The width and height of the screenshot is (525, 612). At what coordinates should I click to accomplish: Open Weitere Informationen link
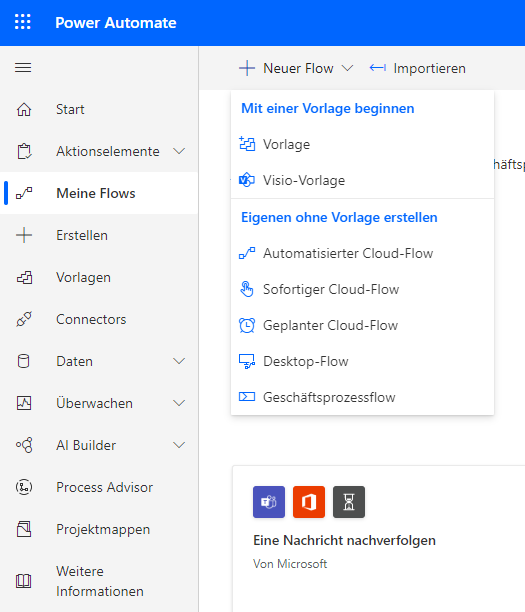tap(99, 581)
